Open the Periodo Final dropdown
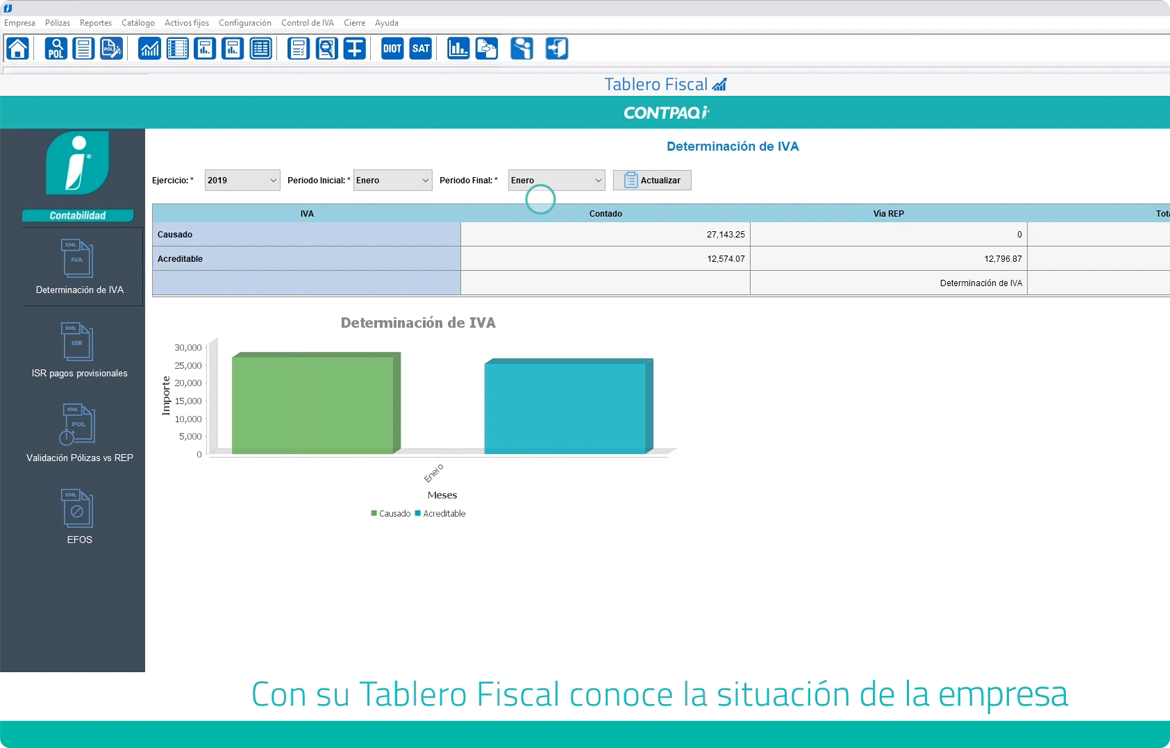The width and height of the screenshot is (1170, 748). click(x=556, y=179)
